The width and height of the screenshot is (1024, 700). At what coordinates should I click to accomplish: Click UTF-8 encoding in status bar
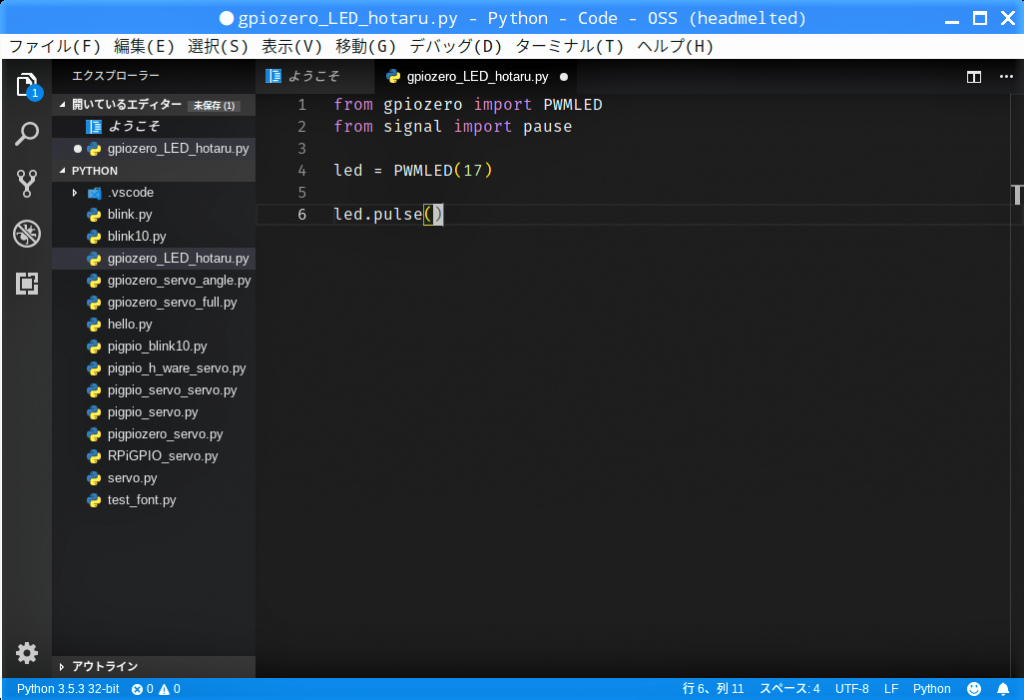(852, 689)
